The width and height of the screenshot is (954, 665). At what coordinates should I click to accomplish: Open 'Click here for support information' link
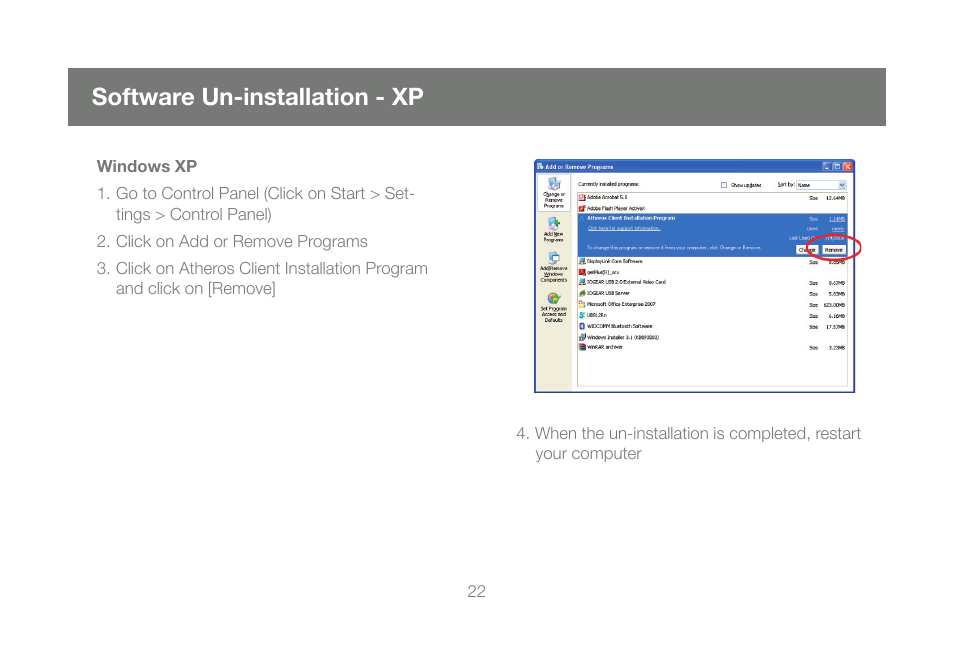[x=624, y=228]
